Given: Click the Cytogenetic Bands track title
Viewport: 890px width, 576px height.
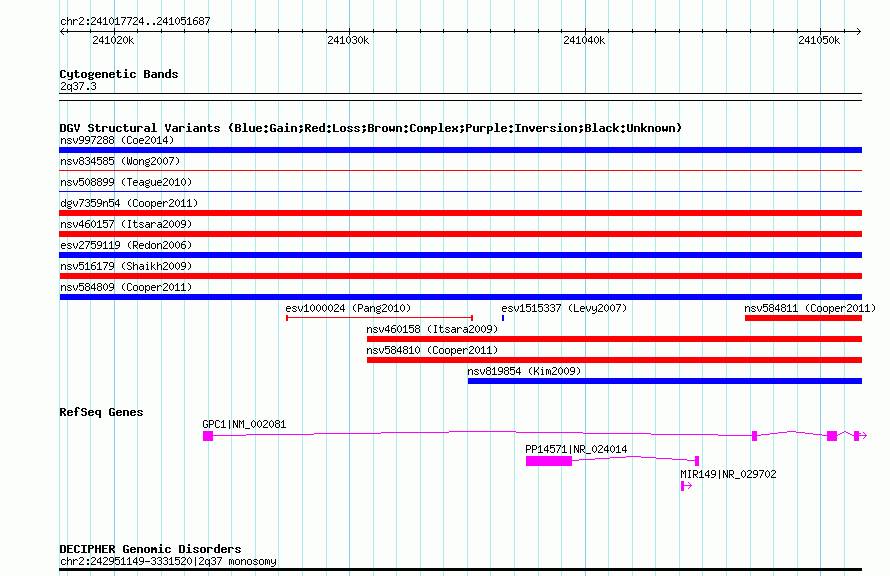Looking at the screenshot, I should (119, 74).
